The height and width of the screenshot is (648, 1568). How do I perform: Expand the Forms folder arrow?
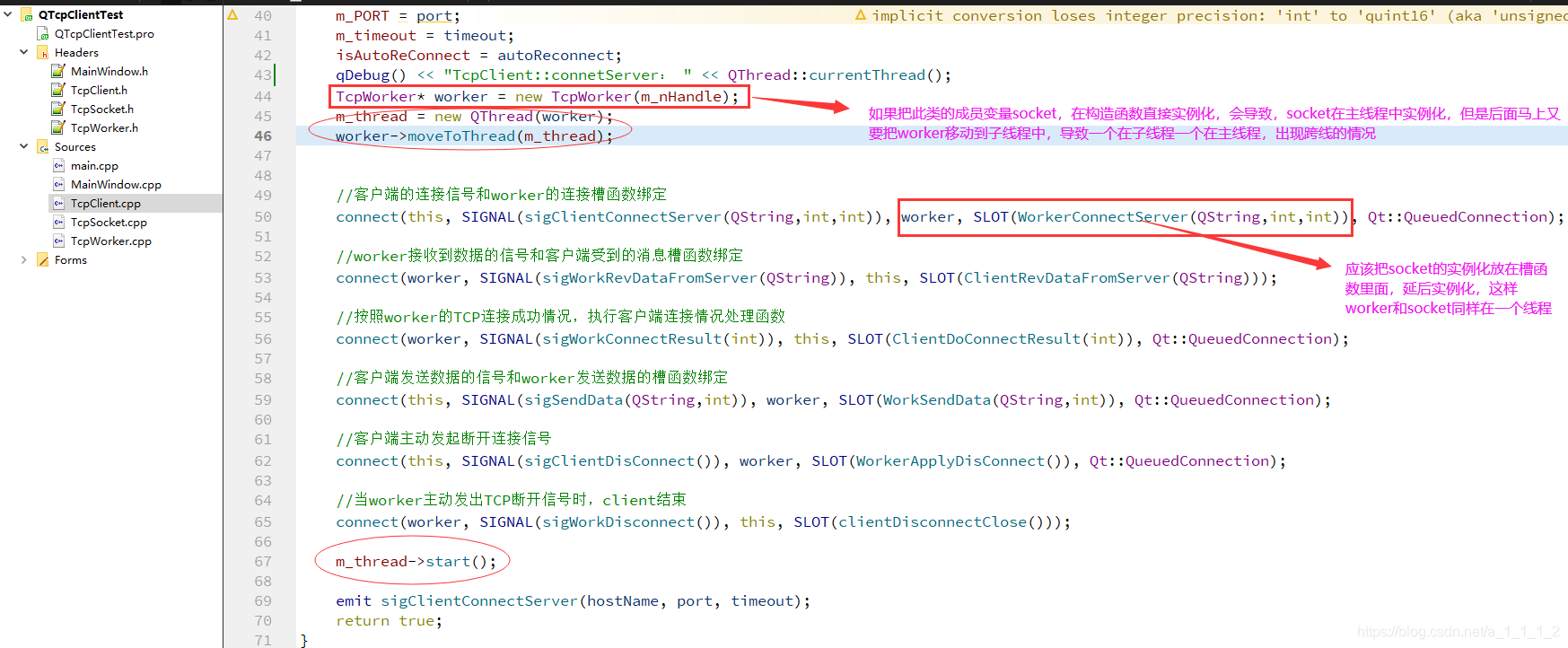click(x=23, y=259)
